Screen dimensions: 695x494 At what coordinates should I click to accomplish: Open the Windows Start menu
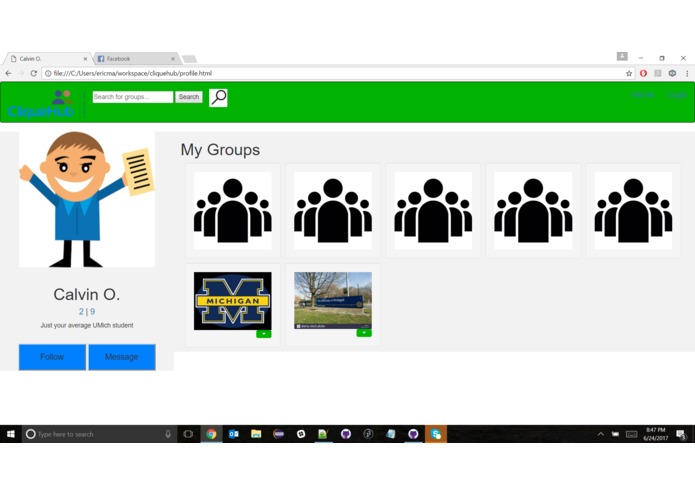(11, 434)
